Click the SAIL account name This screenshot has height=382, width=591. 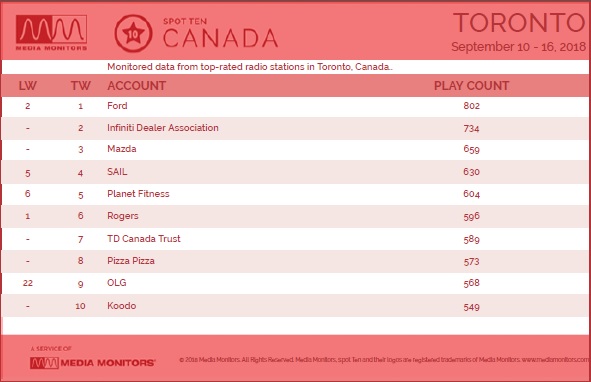[x=117, y=172]
